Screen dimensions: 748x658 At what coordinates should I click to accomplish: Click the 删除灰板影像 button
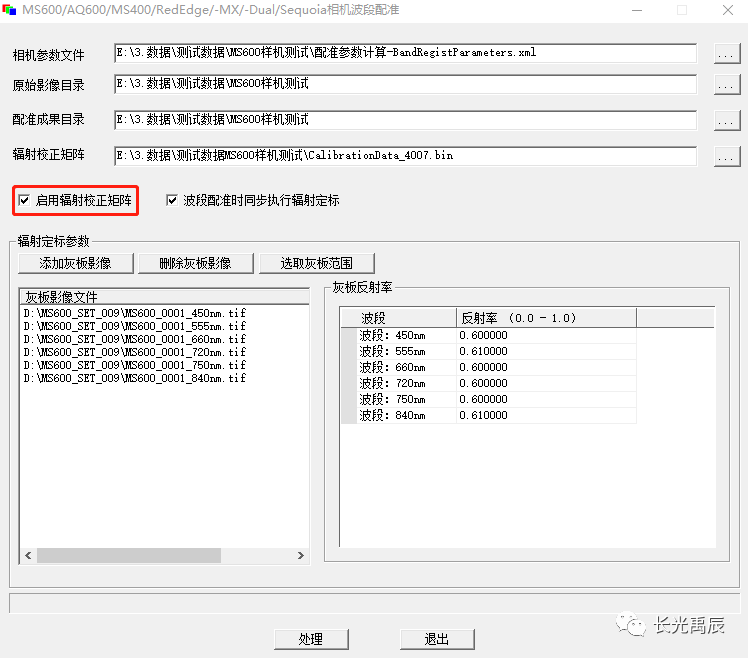click(x=195, y=263)
